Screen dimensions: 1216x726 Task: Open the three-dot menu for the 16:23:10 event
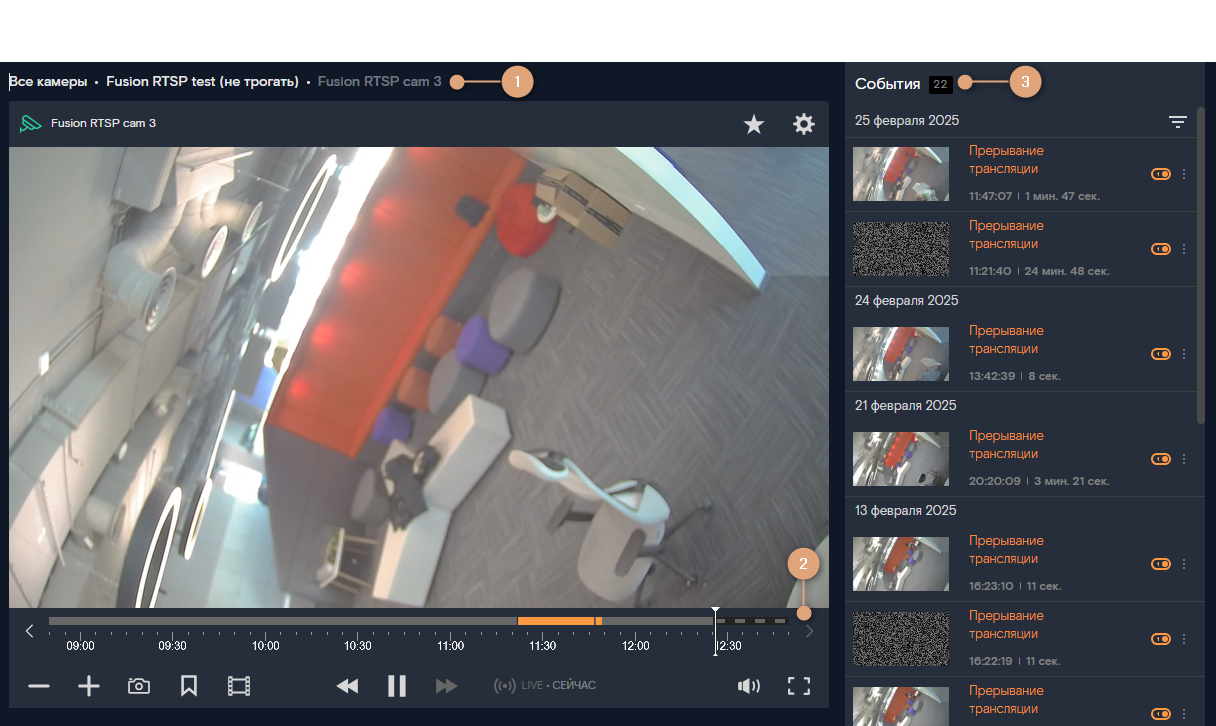[1184, 564]
